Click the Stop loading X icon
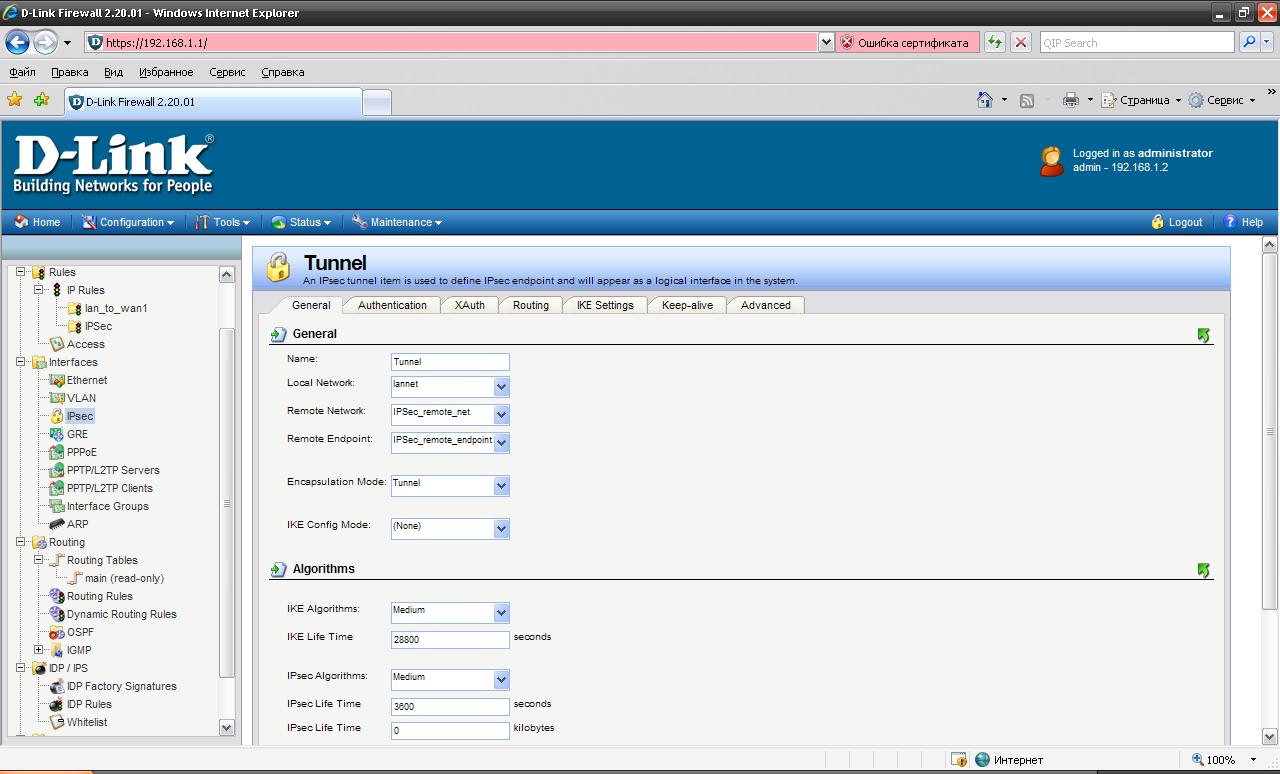This screenshot has height=774, width=1280. point(1020,43)
